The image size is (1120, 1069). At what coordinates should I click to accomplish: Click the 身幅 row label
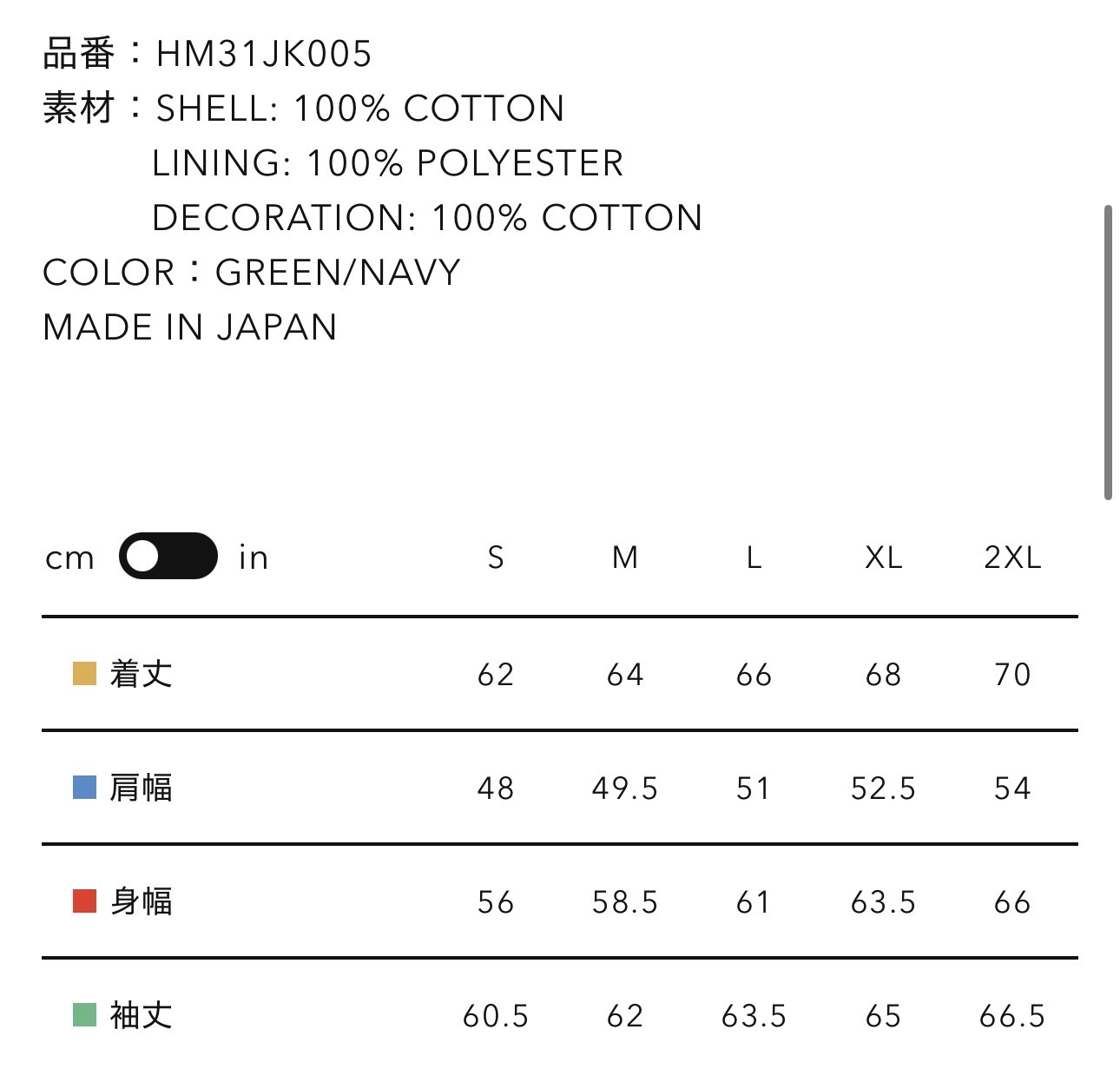point(142,901)
